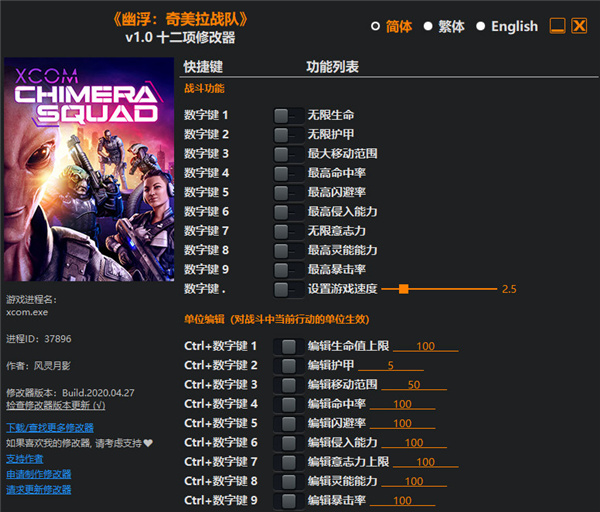
Task: Turn on 编辑闪避率 switch
Action: 289,424
